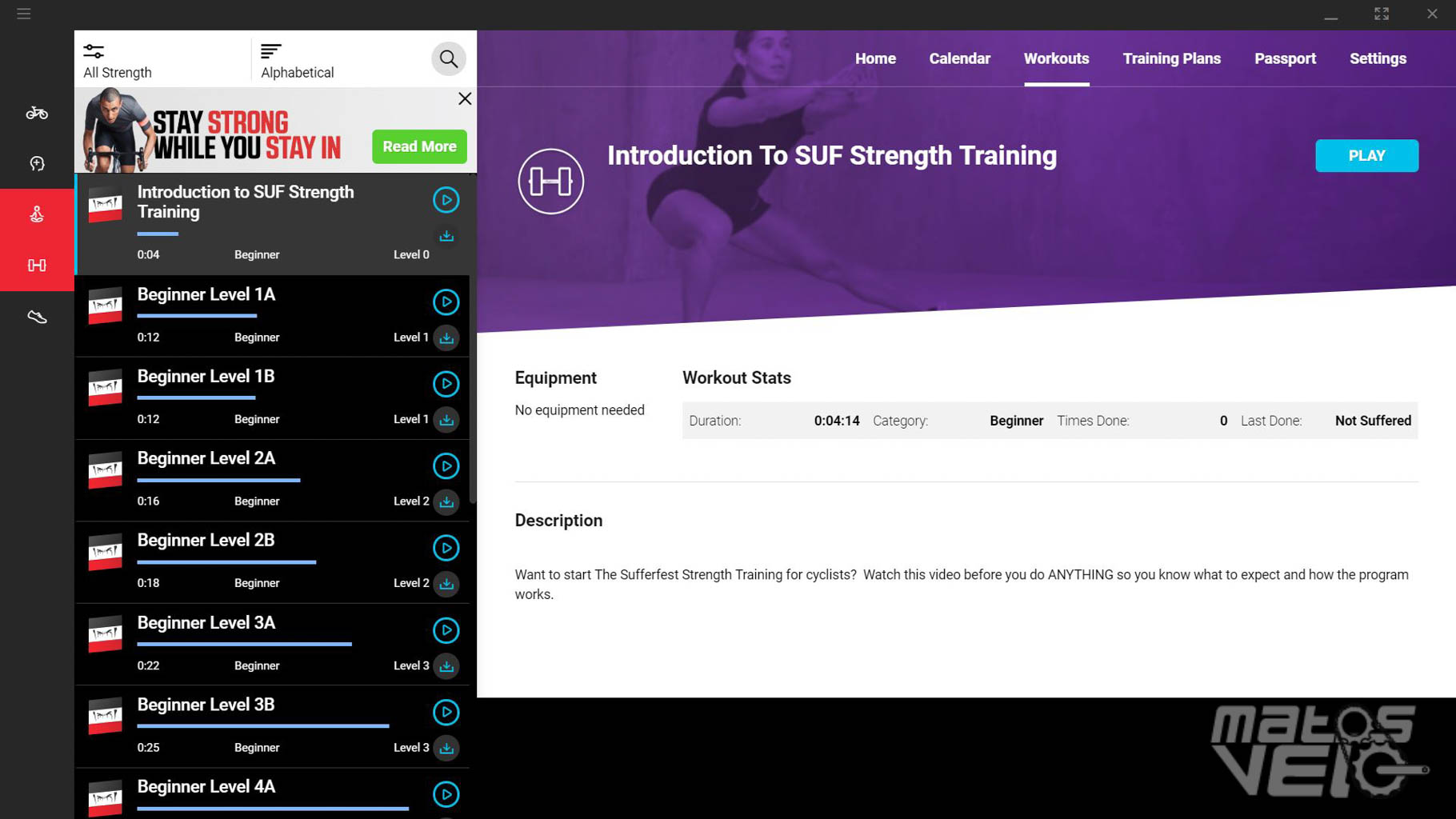Download Beginner Level 1A
The height and width of the screenshot is (819, 1456).
(446, 338)
